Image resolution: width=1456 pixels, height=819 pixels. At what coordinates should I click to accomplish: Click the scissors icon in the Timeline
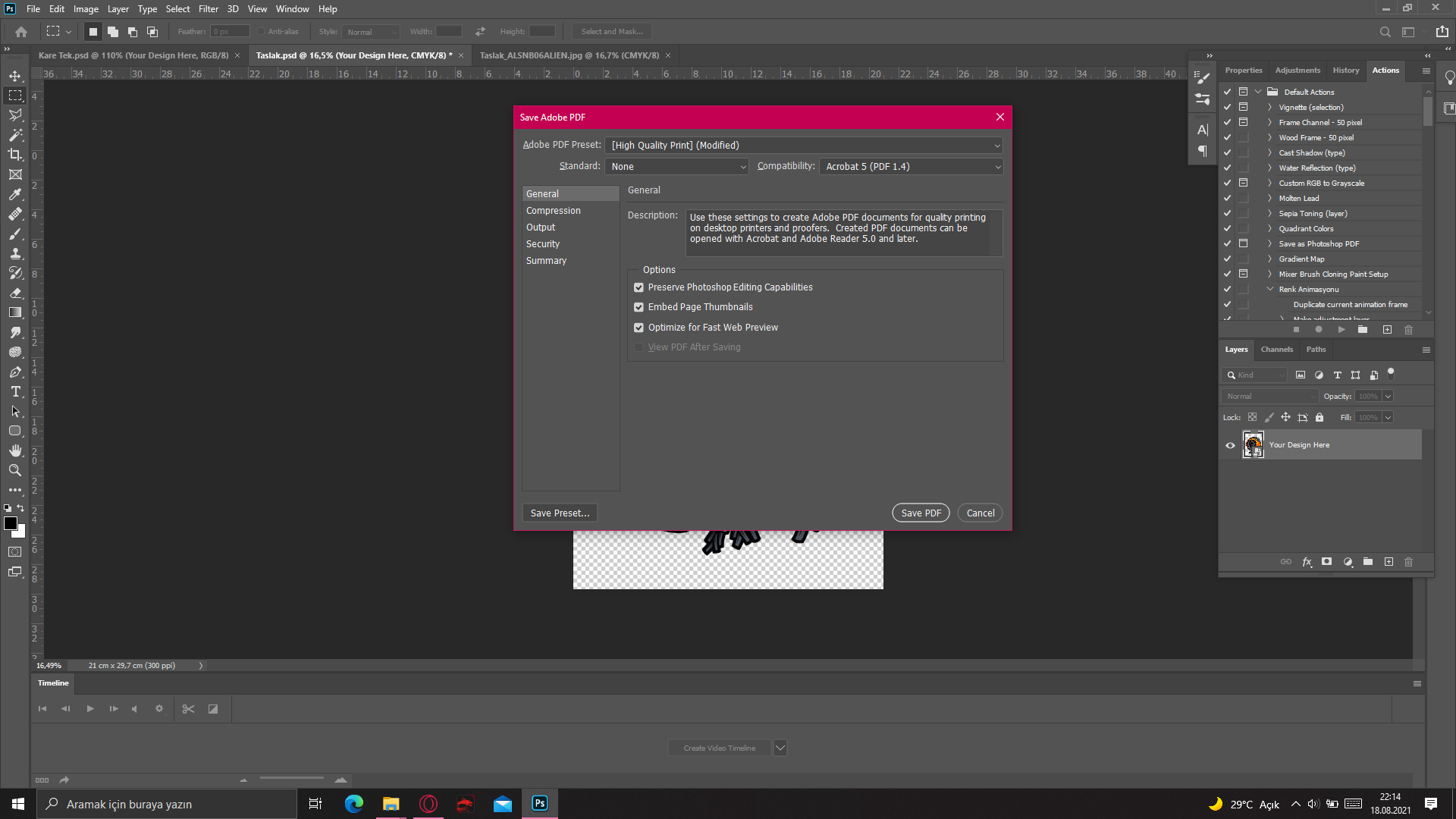(188, 708)
